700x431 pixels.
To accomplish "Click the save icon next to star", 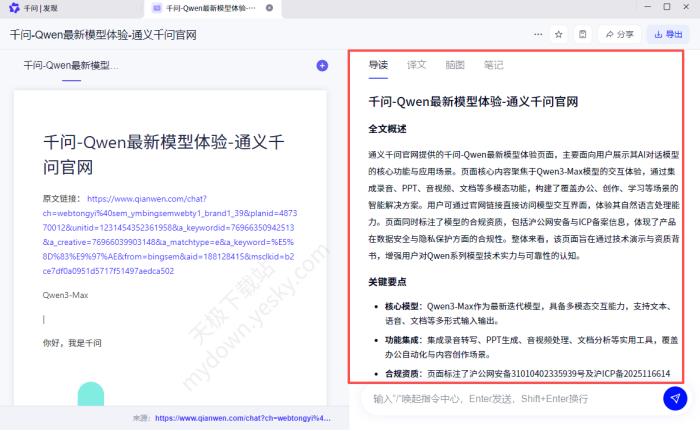I will click(x=583, y=34).
